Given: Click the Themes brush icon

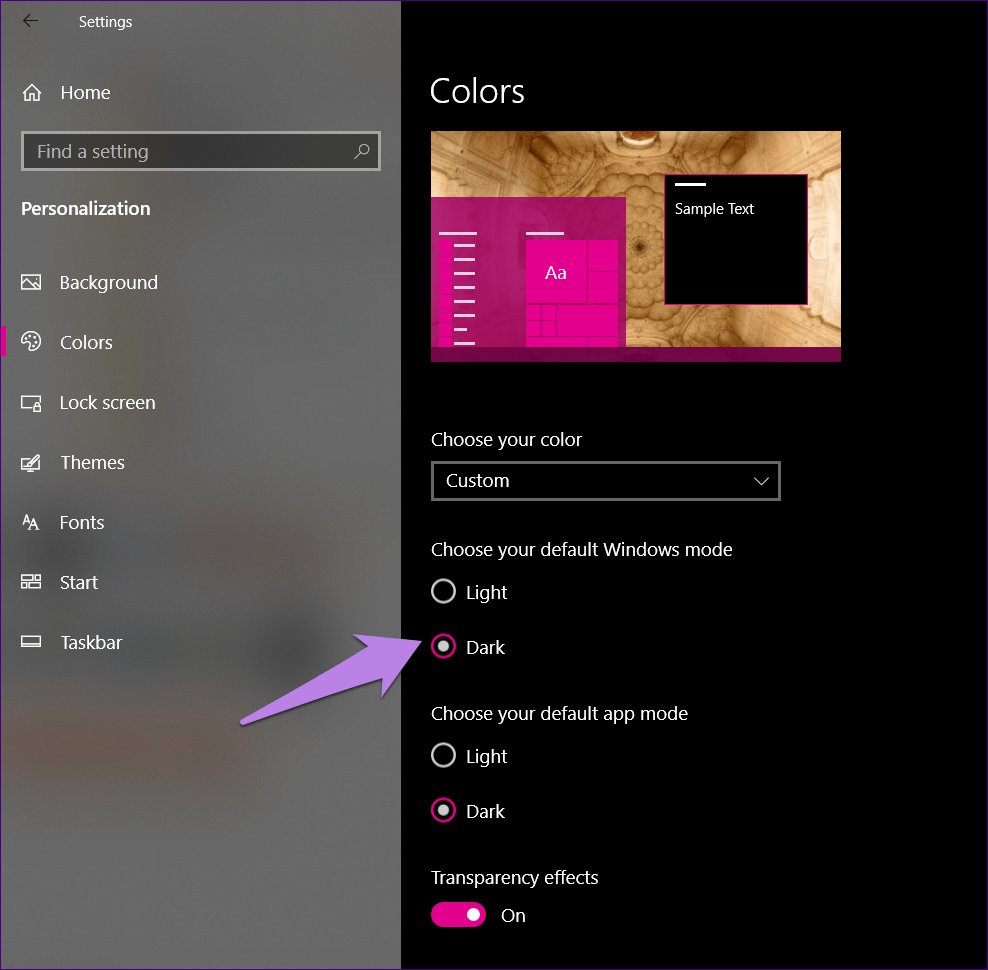Looking at the screenshot, I should [31, 463].
